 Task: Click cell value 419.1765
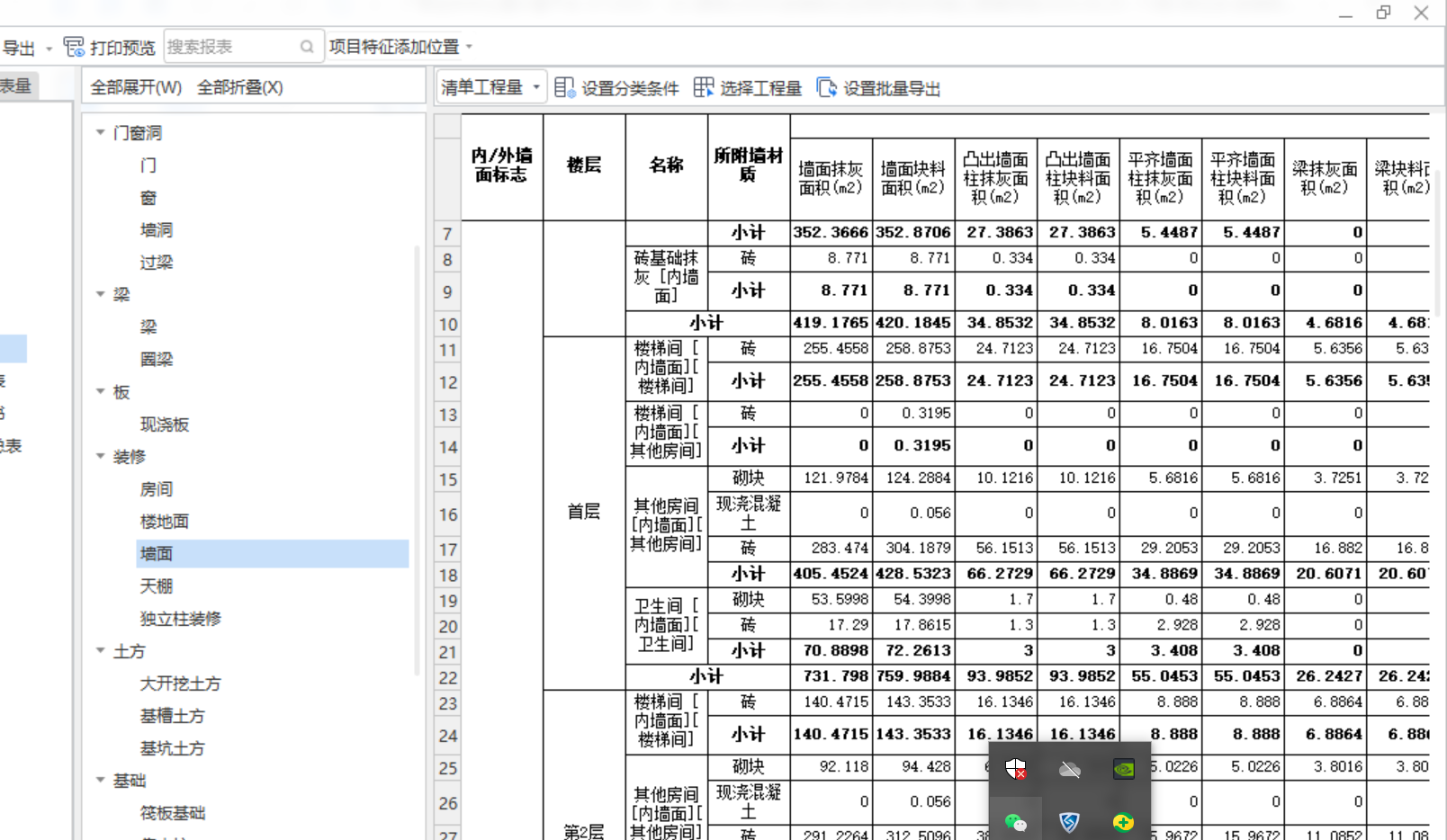pos(831,323)
